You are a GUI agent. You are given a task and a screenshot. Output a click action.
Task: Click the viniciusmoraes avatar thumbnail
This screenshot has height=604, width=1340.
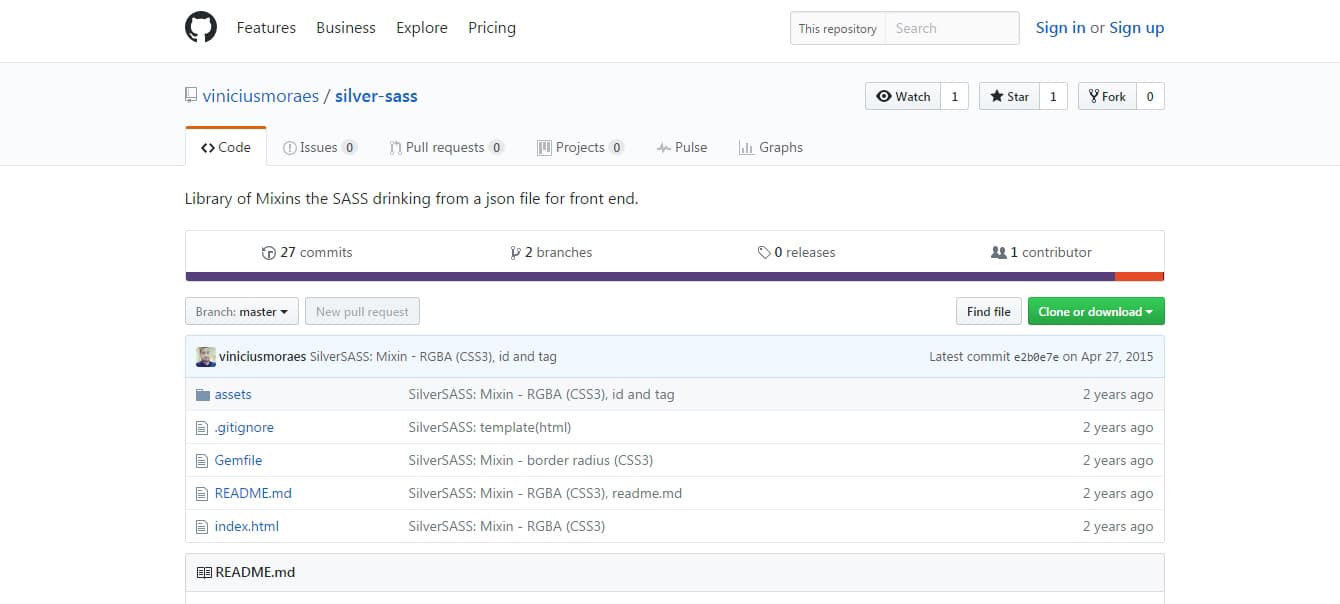pyautogui.click(x=206, y=357)
